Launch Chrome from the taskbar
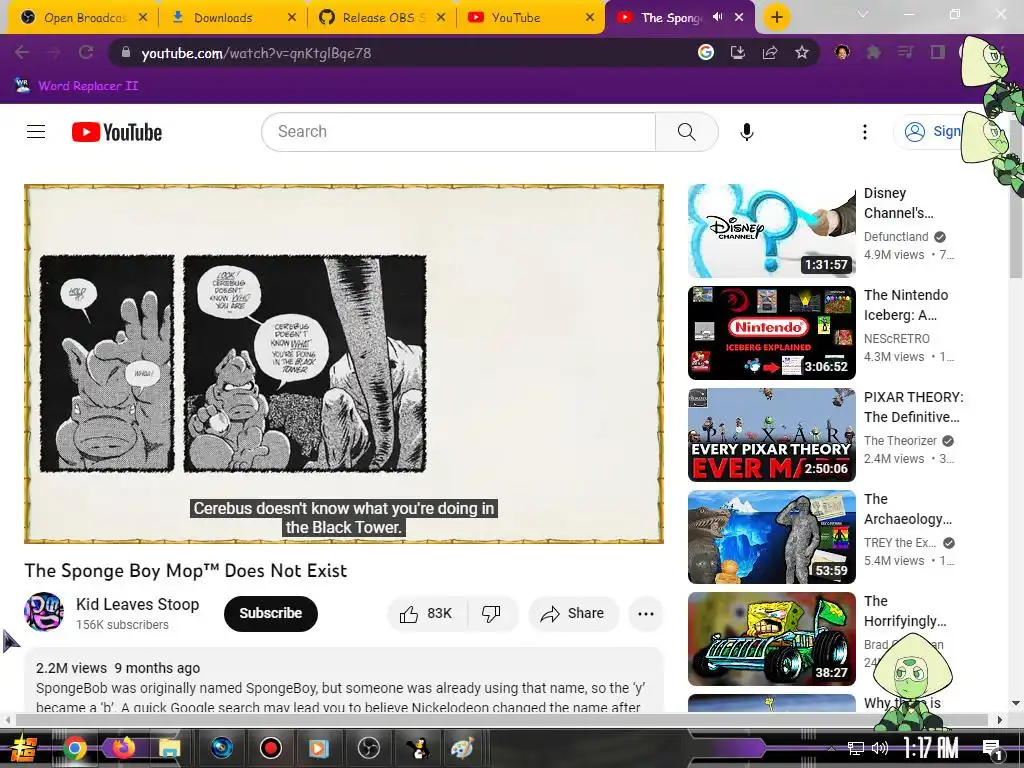The height and width of the screenshot is (768, 1024). pyautogui.click(x=75, y=748)
